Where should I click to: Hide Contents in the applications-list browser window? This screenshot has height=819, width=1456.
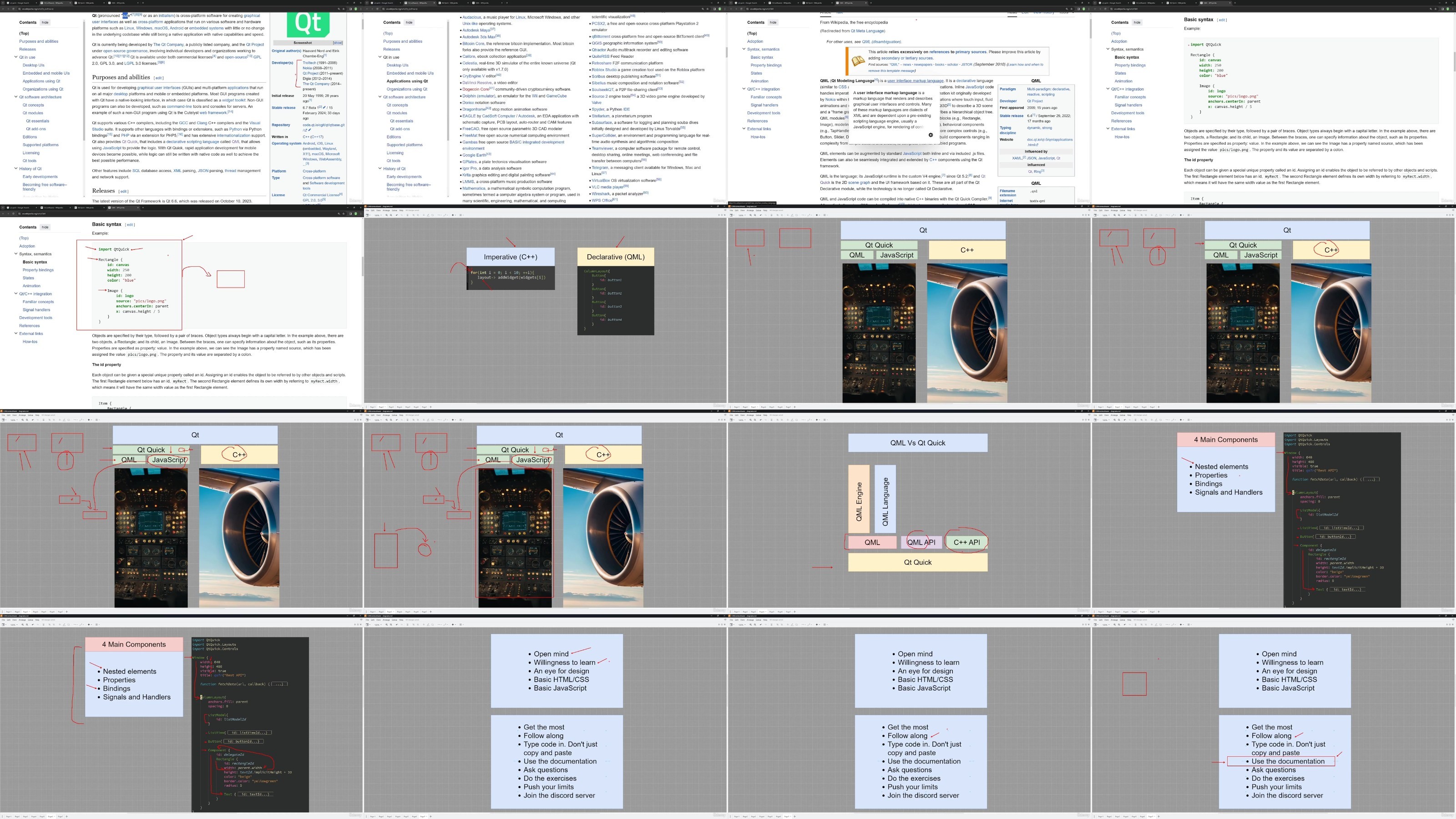tap(409, 23)
